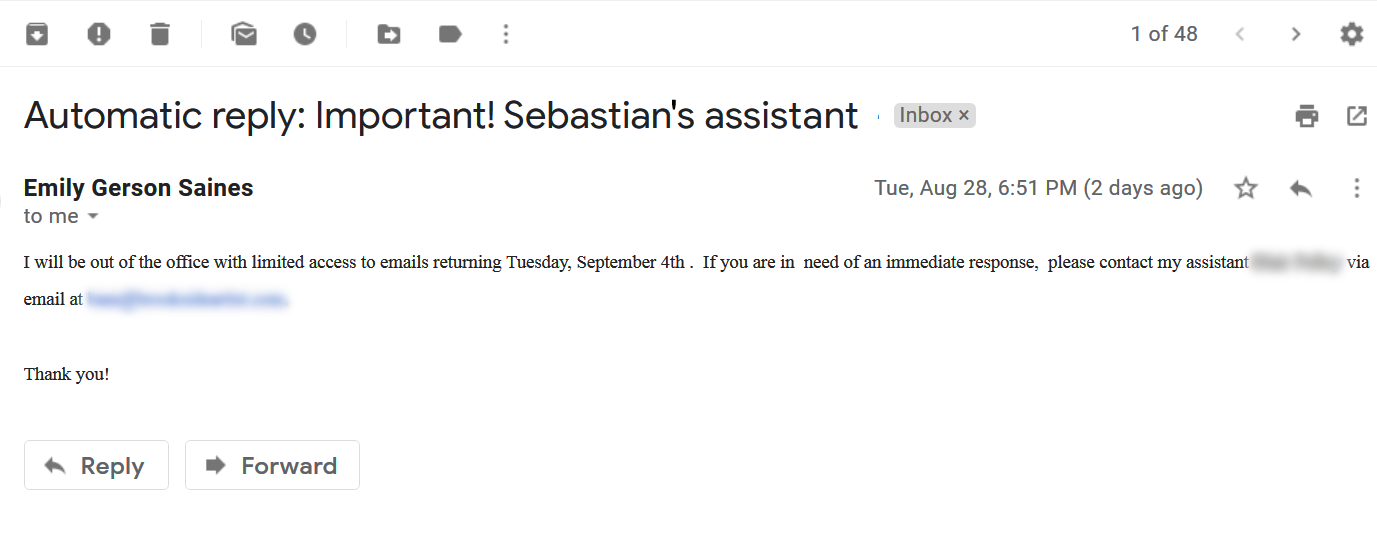
Task: Open the toolbar's three-dot More menu
Action: tap(506, 34)
